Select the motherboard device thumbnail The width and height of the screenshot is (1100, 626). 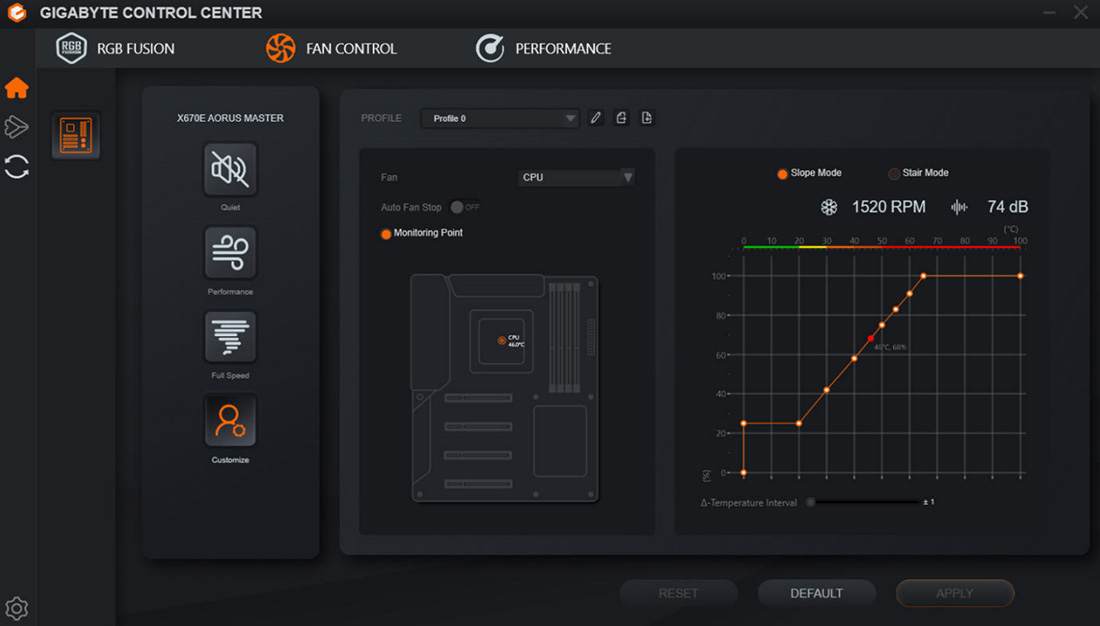[x=76, y=135]
